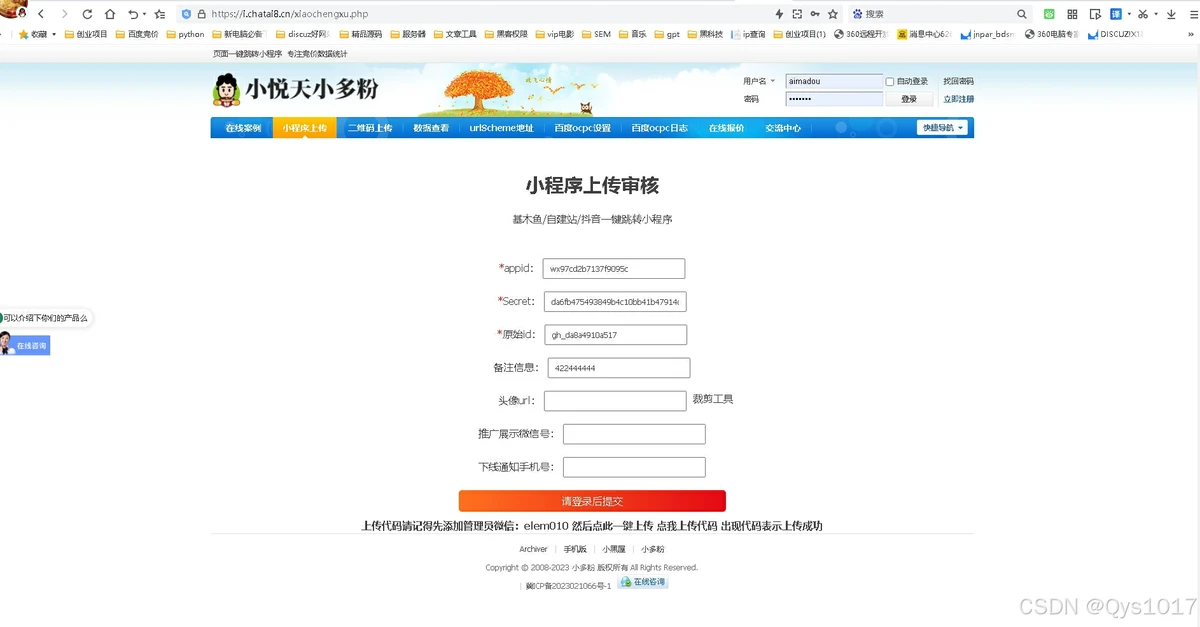Click the search magnifier icon
The width and height of the screenshot is (1200, 627).
(x=1022, y=14)
